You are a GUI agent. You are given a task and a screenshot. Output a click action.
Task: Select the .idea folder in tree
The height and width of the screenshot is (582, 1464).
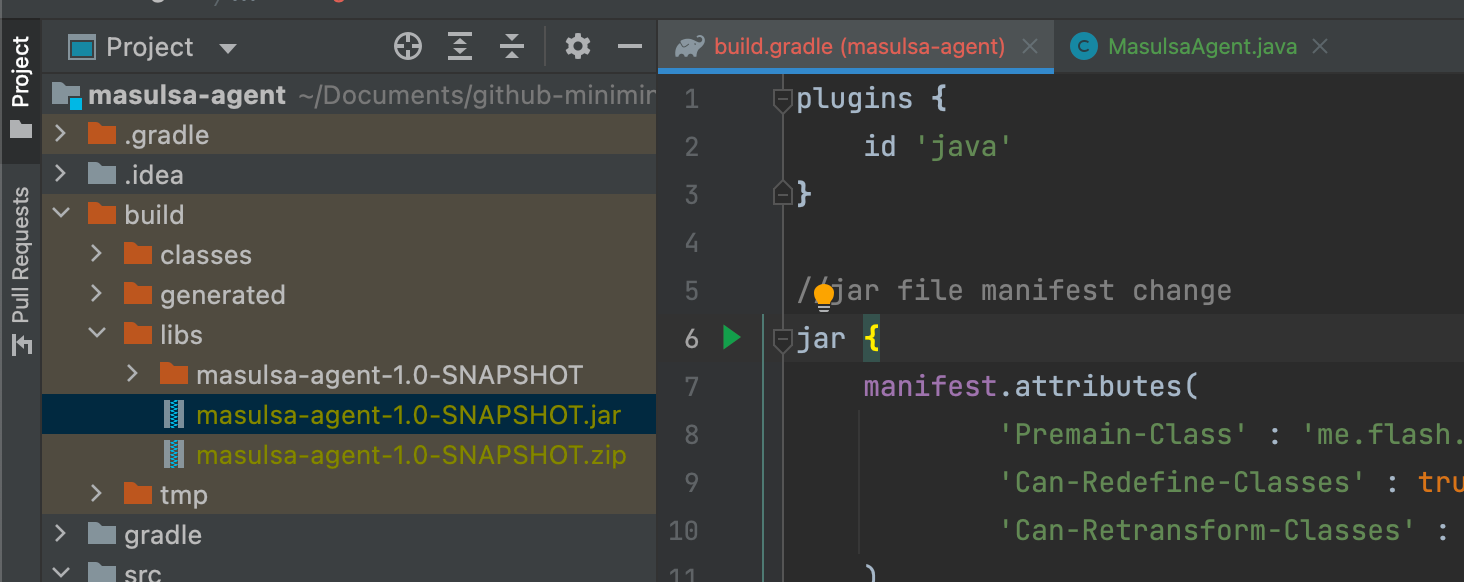coord(349,174)
